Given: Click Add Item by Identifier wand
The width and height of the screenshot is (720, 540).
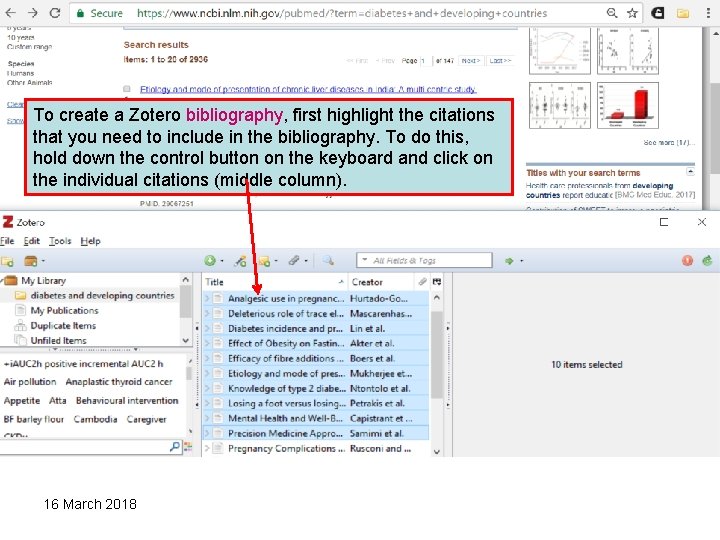Looking at the screenshot, I should 240,261.
